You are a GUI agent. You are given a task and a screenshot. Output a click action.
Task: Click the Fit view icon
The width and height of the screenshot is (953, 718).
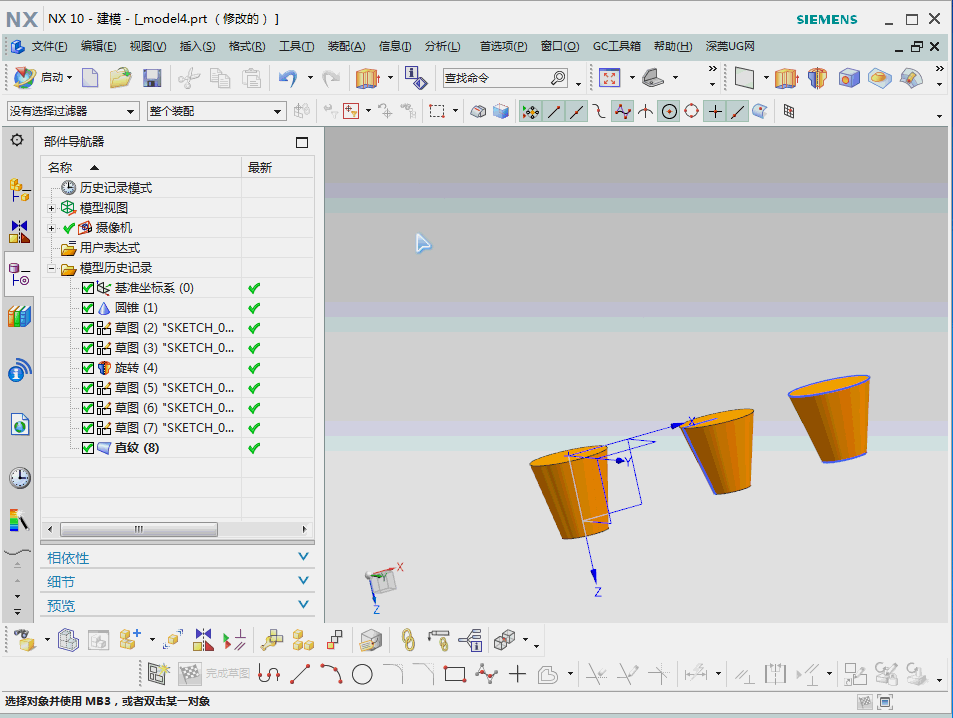click(610, 78)
